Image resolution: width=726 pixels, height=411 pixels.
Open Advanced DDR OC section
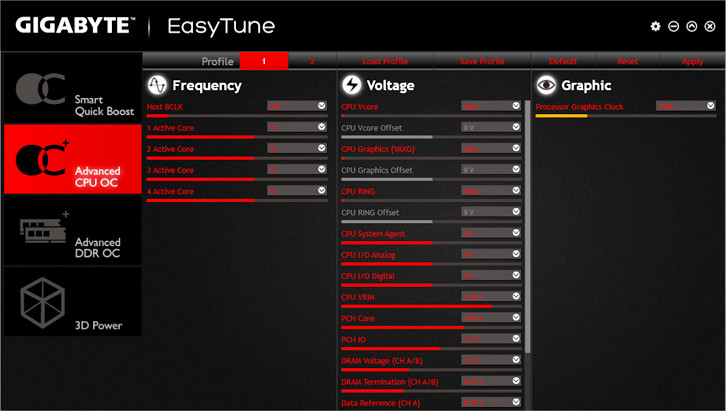(73, 230)
